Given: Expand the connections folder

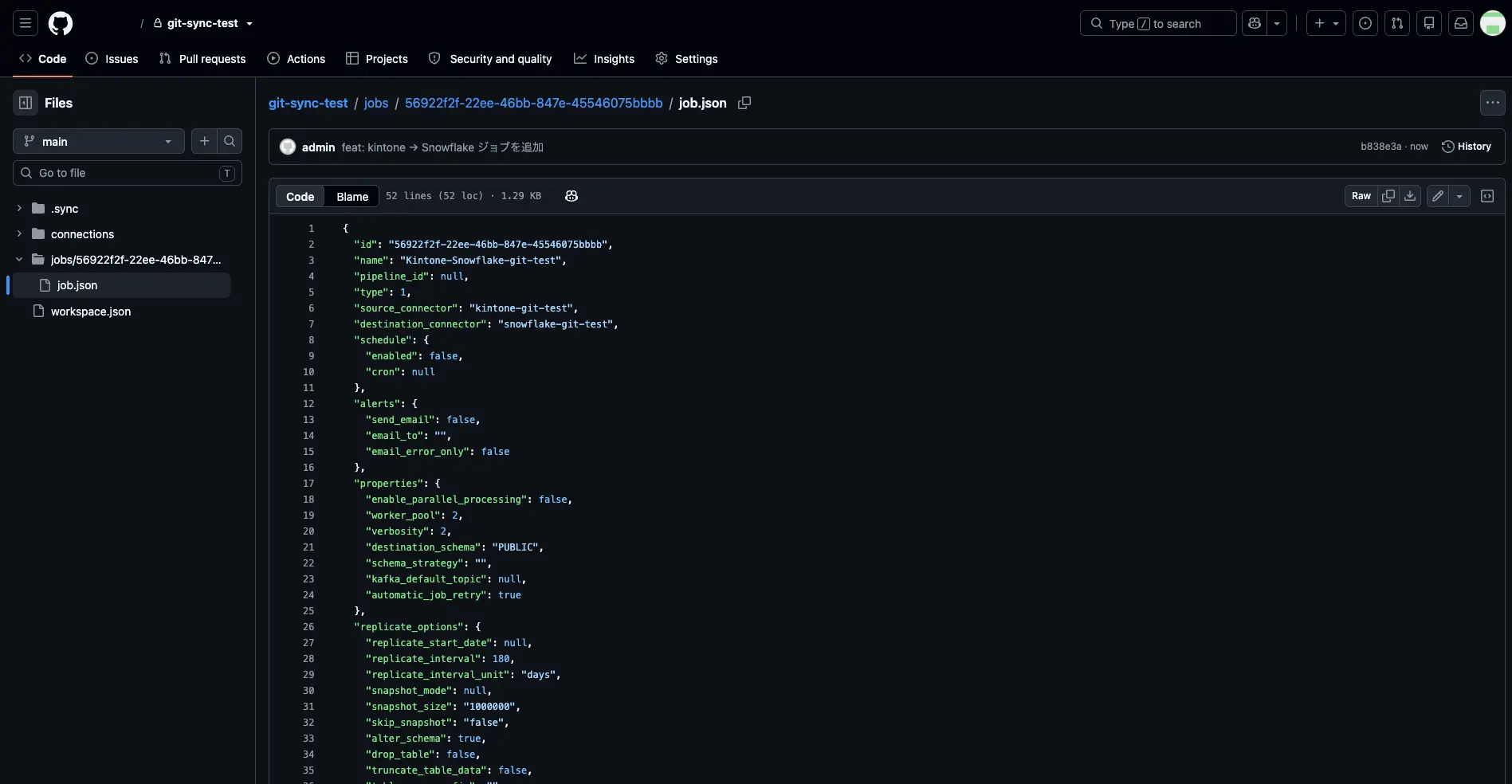Looking at the screenshot, I should (x=19, y=234).
